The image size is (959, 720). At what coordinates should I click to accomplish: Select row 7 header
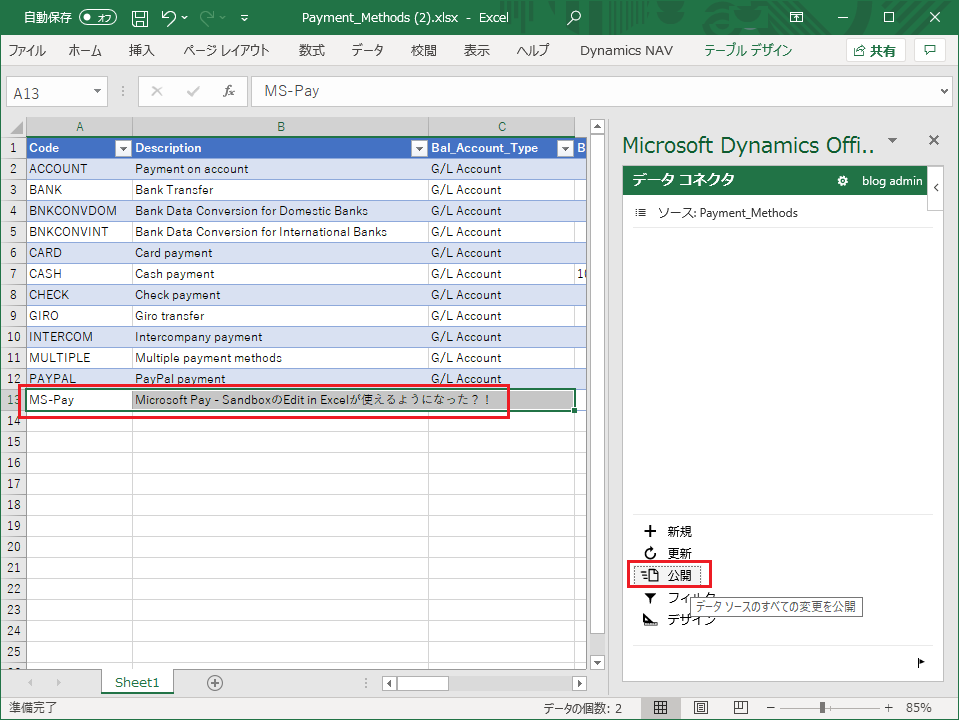tap(13, 274)
